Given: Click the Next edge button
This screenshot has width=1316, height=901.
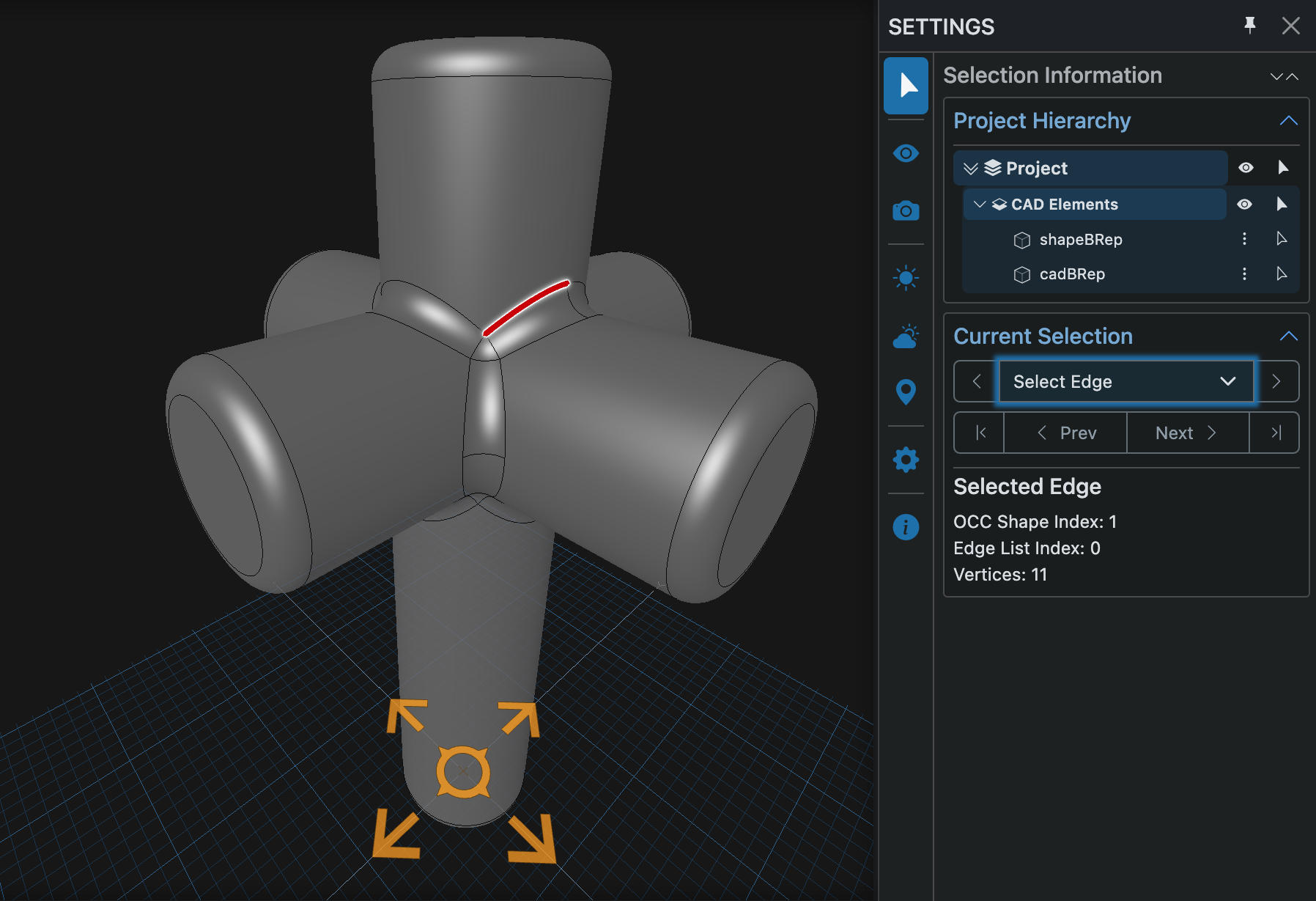Looking at the screenshot, I should click(1187, 433).
